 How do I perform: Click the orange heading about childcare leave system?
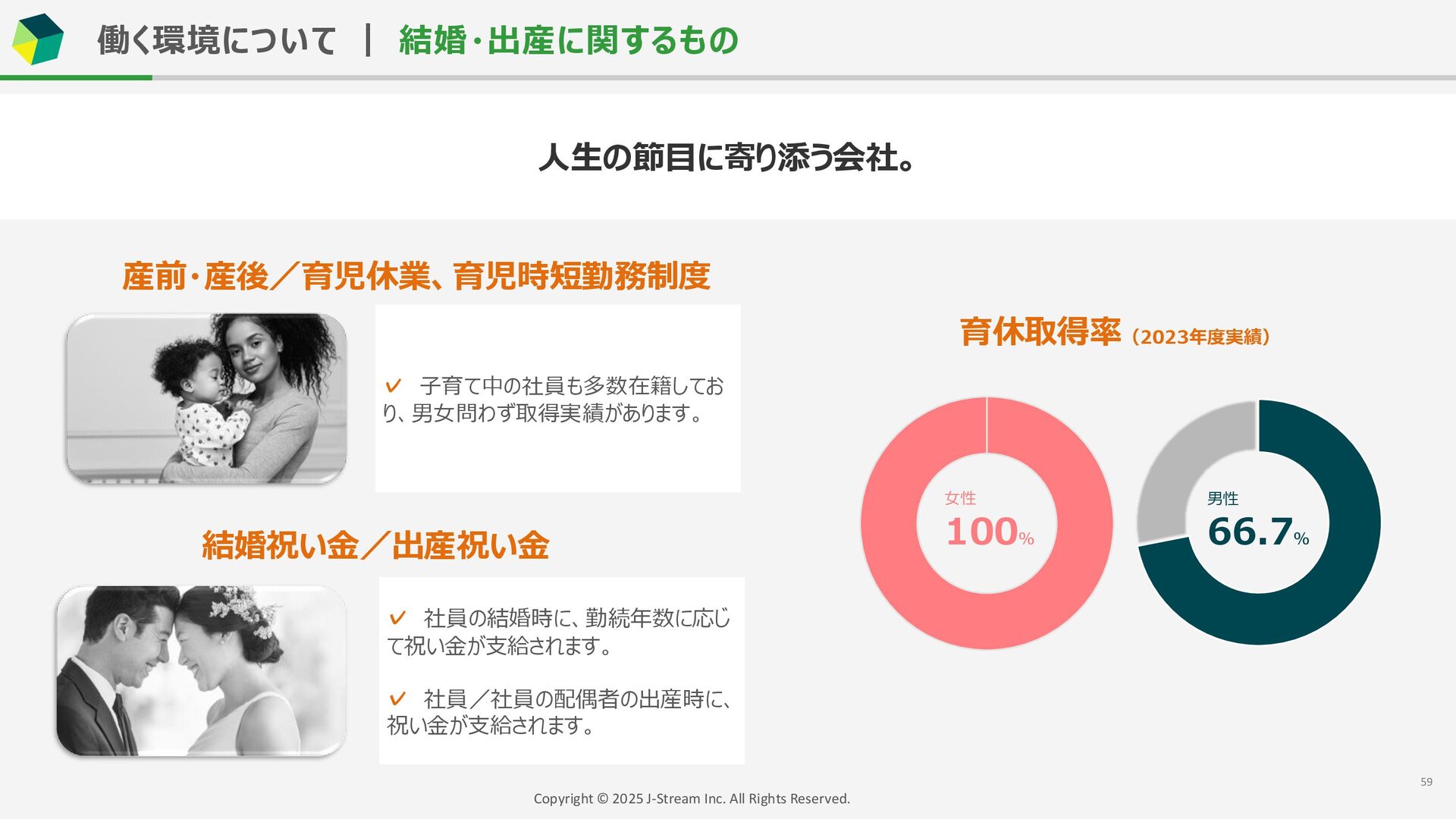pyautogui.click(x=416, y=275)
